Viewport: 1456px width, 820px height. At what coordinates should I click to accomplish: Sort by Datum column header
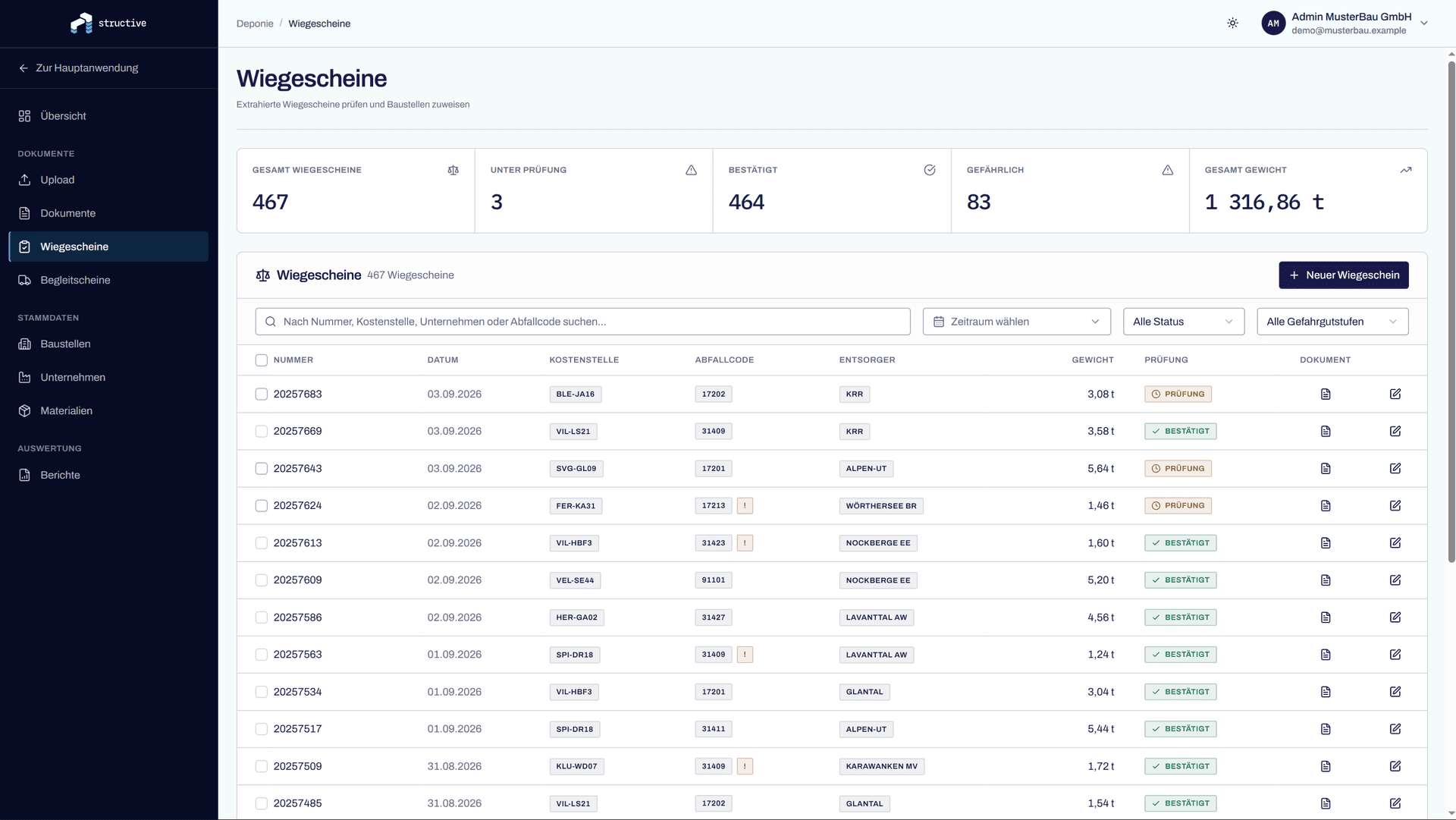443,360
